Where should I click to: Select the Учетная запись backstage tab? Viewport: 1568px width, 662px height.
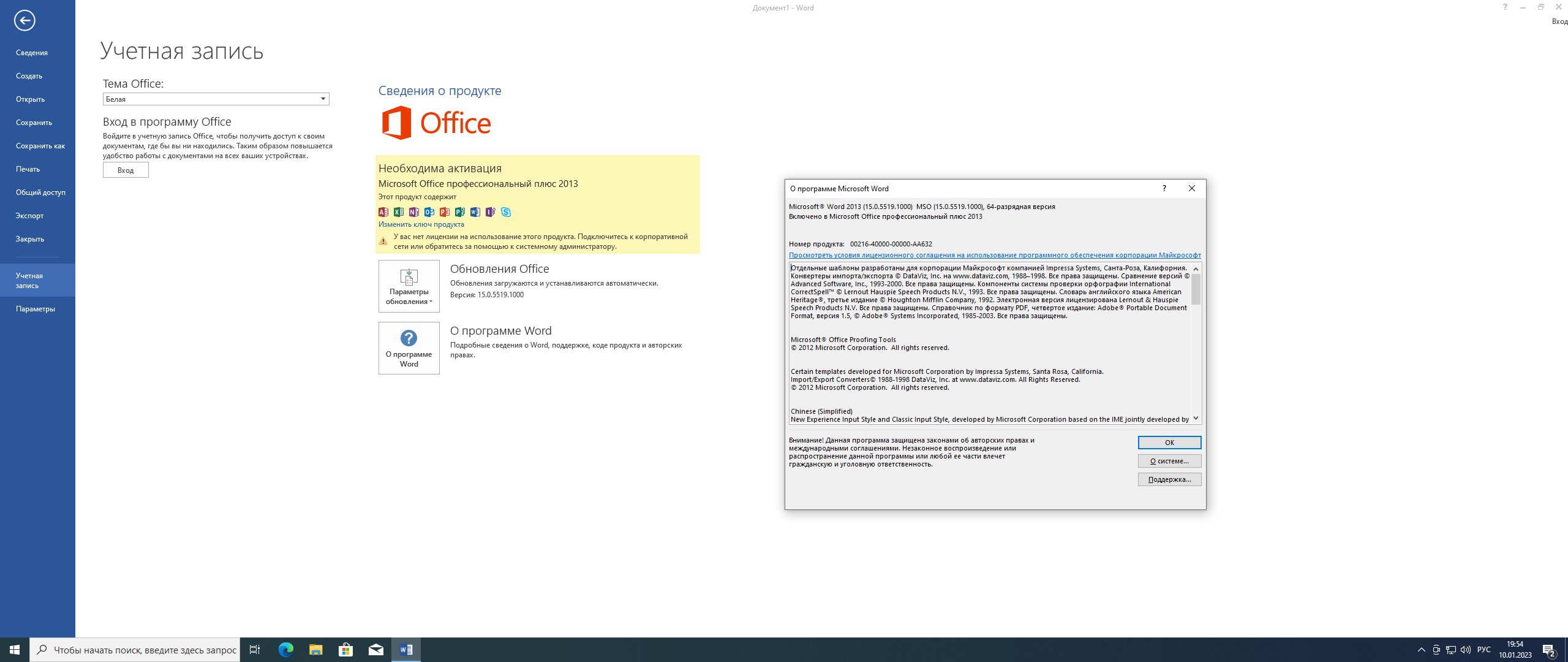[37, 280]
